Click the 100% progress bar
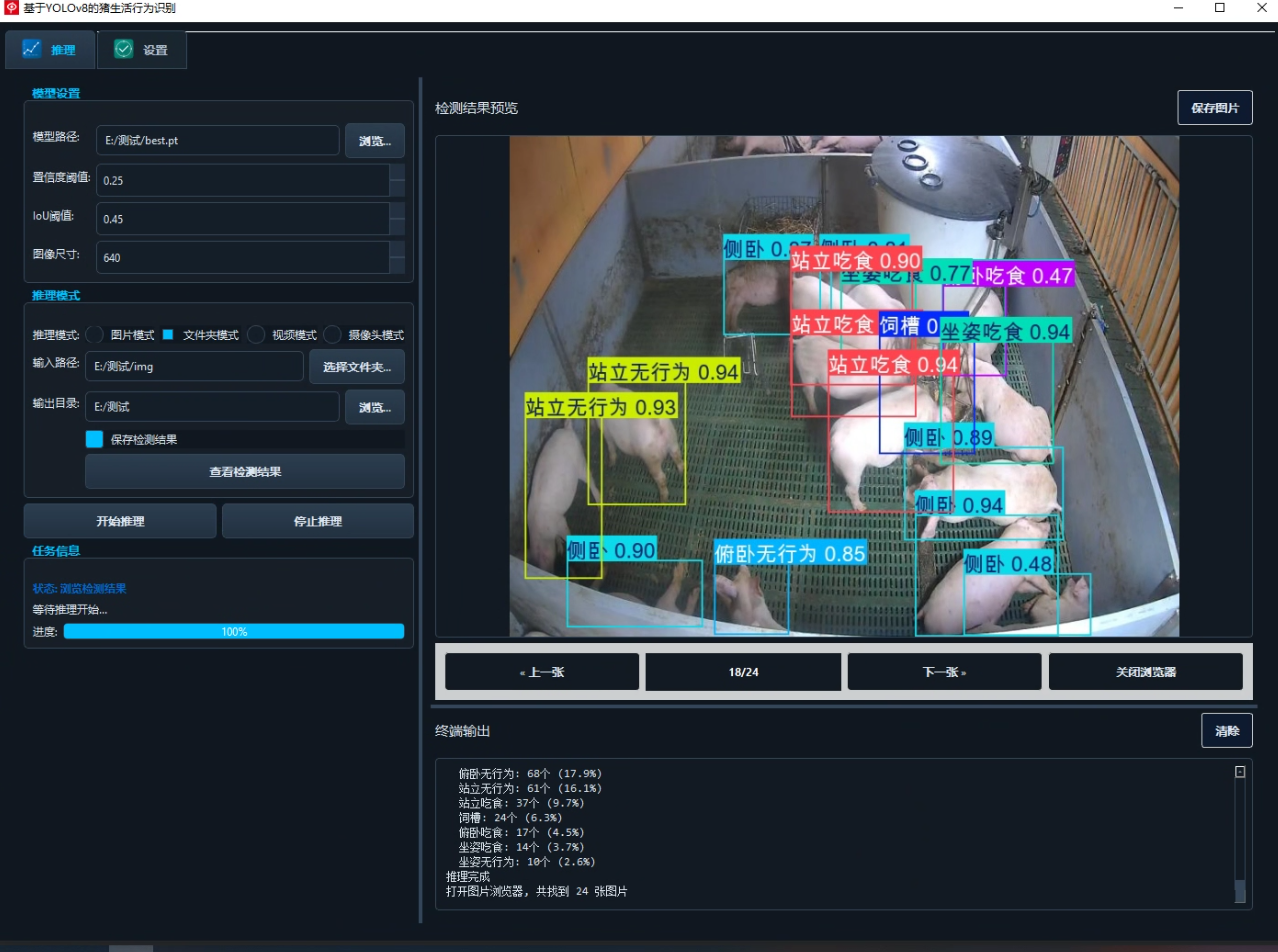This screenshot has width=1278, height=952. click(234, 631)
